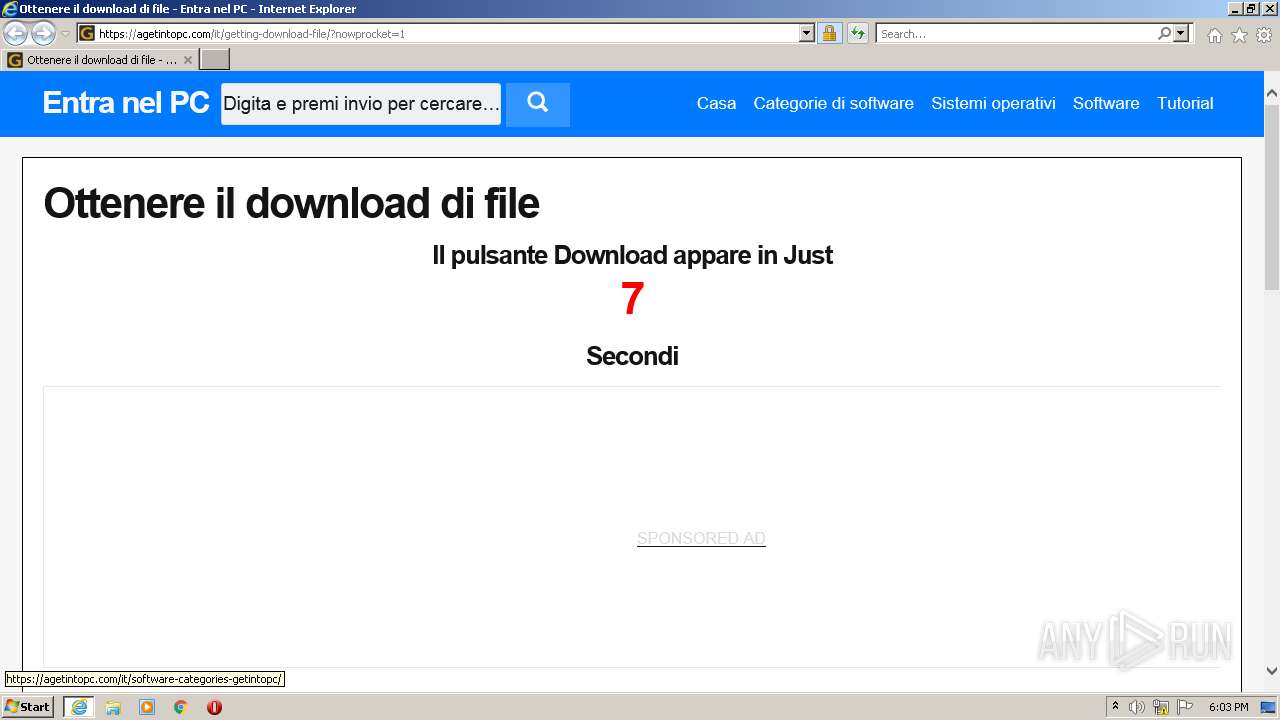Click the Internet Explorer title bar icon
This screenshot has height=720, width=1280.
click(10, 9)
